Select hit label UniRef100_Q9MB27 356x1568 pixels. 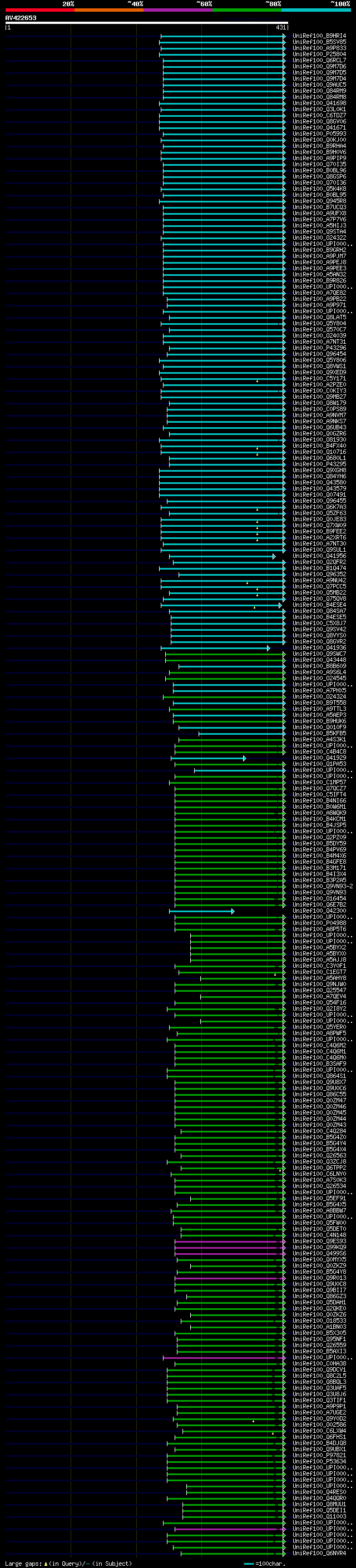[319, 397]
